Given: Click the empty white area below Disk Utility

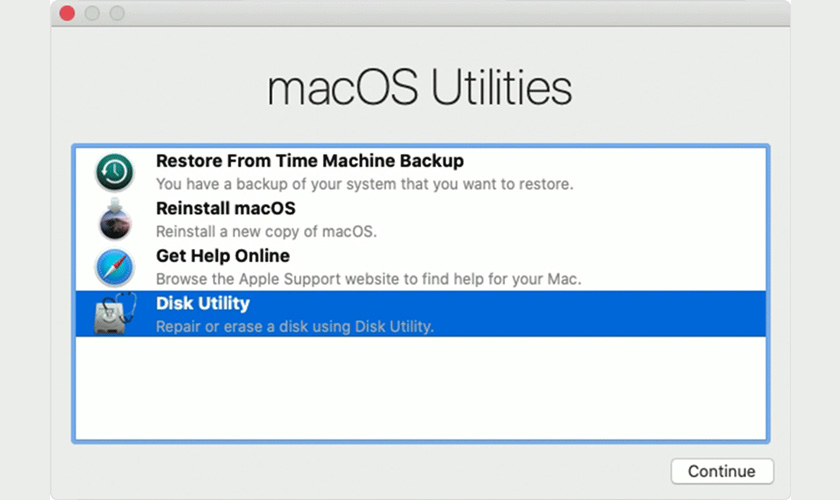Looking at the screenshot, I should click(x=421, y=388).
